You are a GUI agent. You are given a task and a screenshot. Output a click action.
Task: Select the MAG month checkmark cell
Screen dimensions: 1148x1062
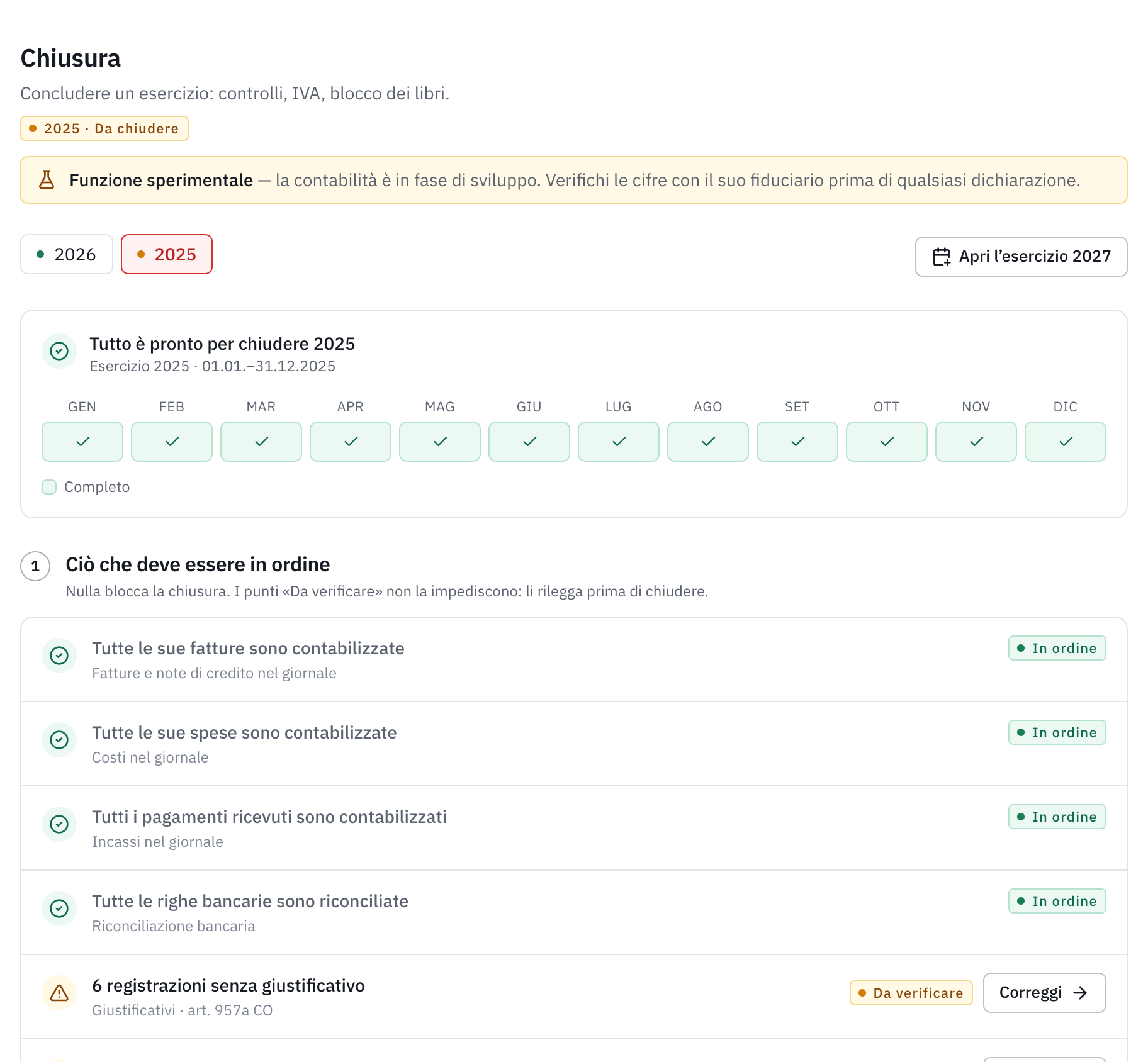click(440, 442)
